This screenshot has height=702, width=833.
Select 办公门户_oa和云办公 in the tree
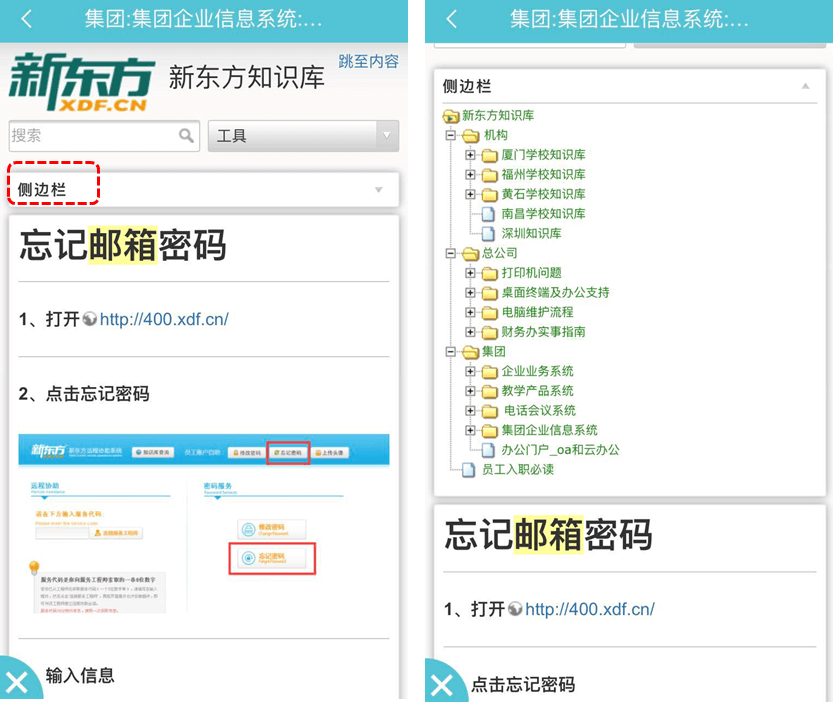coord(560,450)
